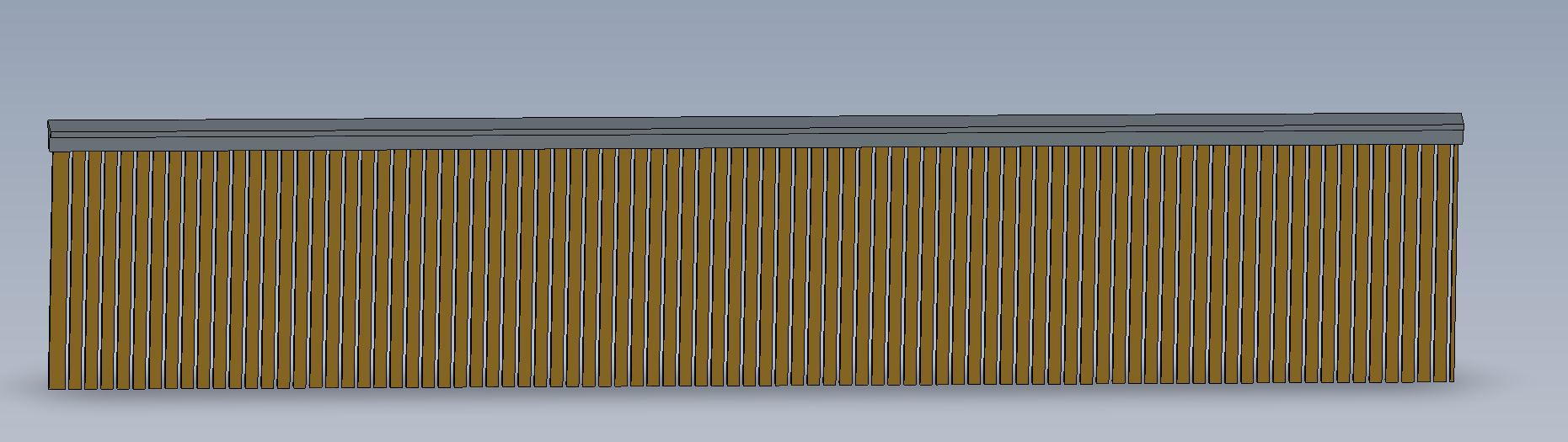
Task: Click the thin middle gray rail band
Action: coord(755,130)
